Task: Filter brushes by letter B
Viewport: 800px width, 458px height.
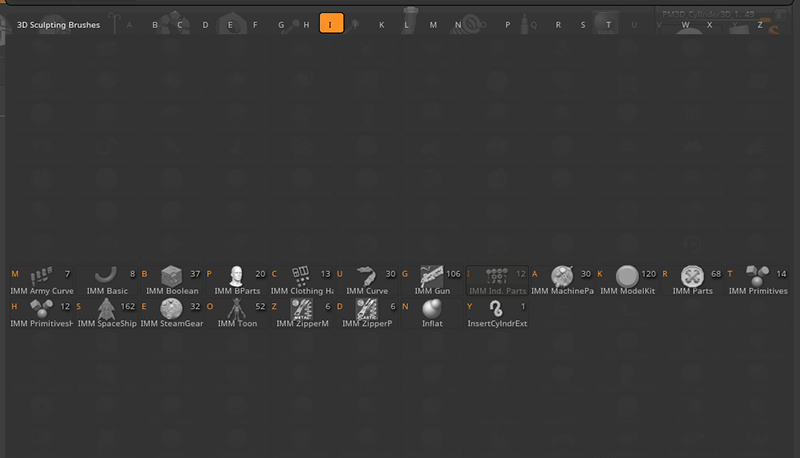Action: coord(154,24)
